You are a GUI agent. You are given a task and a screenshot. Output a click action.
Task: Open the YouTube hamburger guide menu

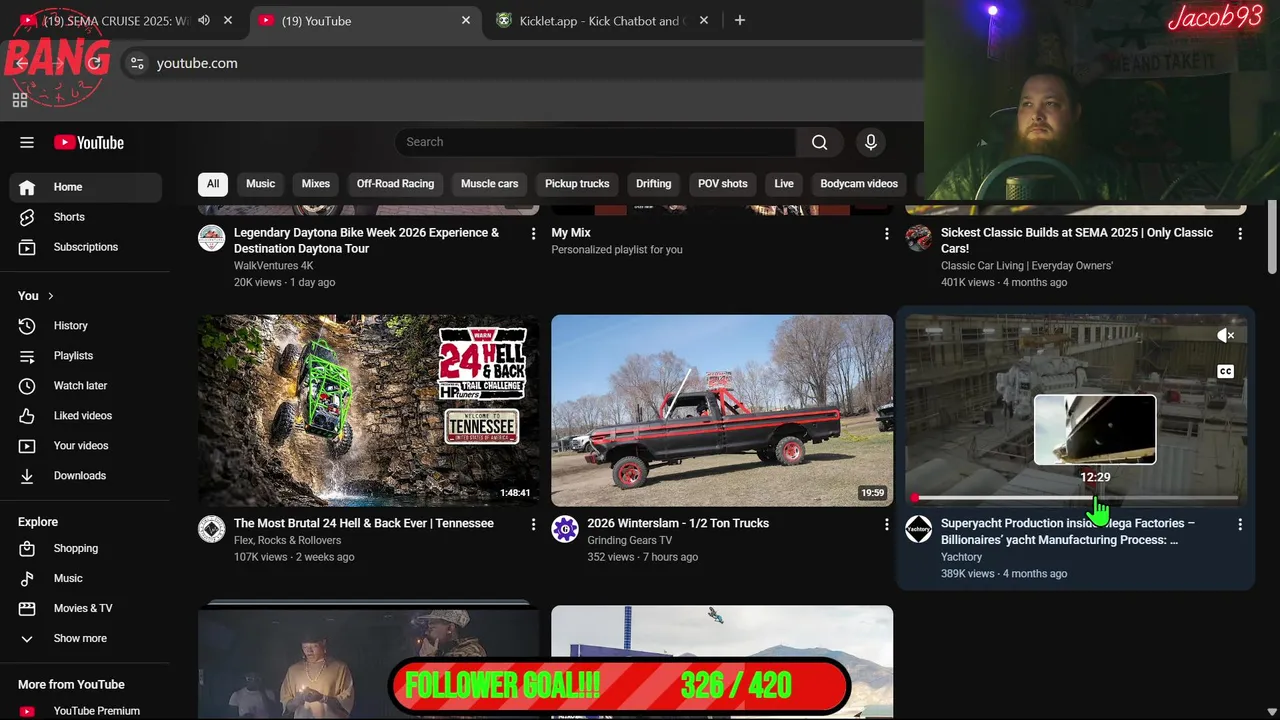[x=27, y=142]
